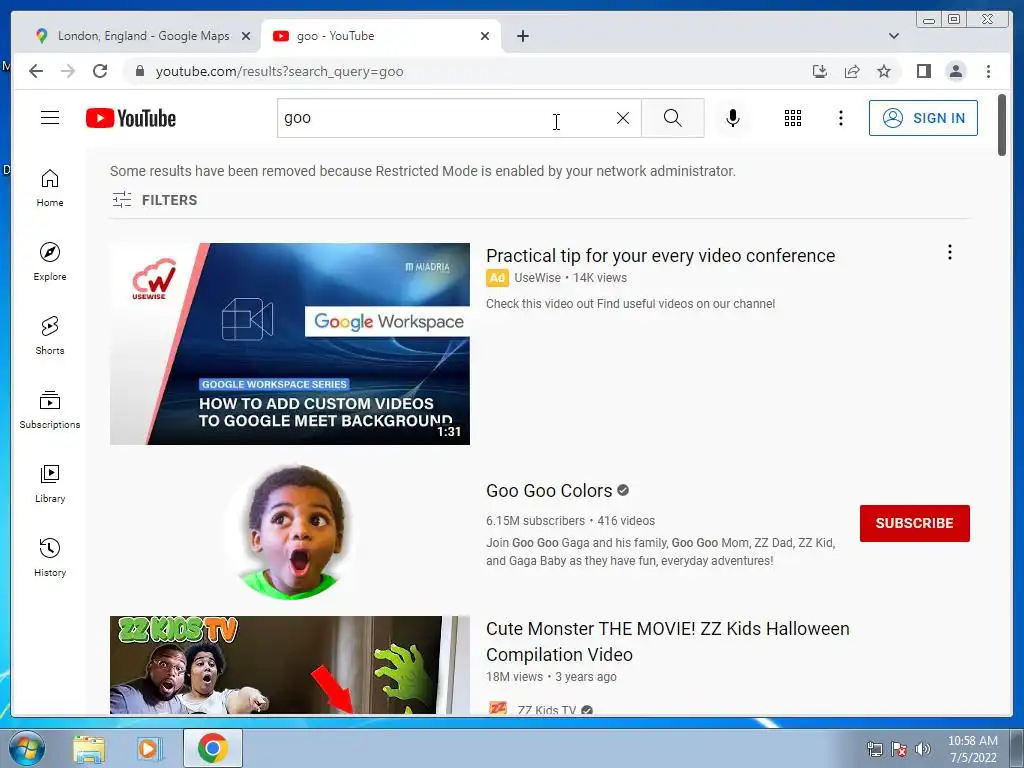Start voice search with the microphone icon

(733, 118)
